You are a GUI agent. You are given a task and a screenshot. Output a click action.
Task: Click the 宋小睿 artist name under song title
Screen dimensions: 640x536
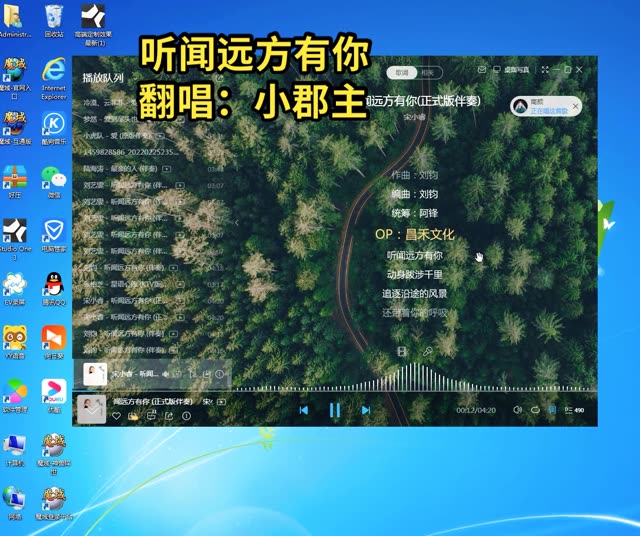(x=414, y=117)
